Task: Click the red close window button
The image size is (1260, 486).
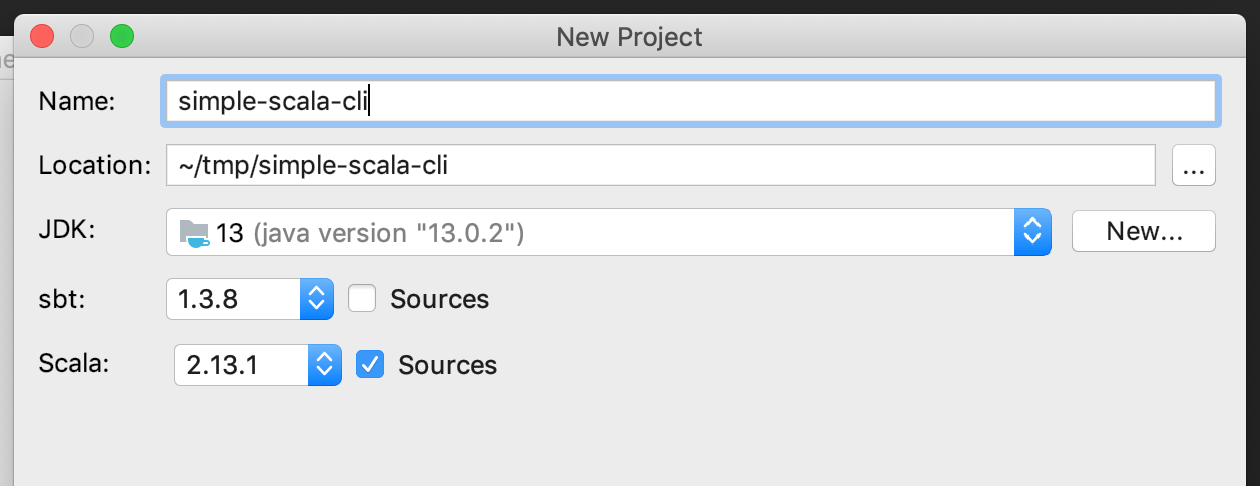Action: pos(42,37)
